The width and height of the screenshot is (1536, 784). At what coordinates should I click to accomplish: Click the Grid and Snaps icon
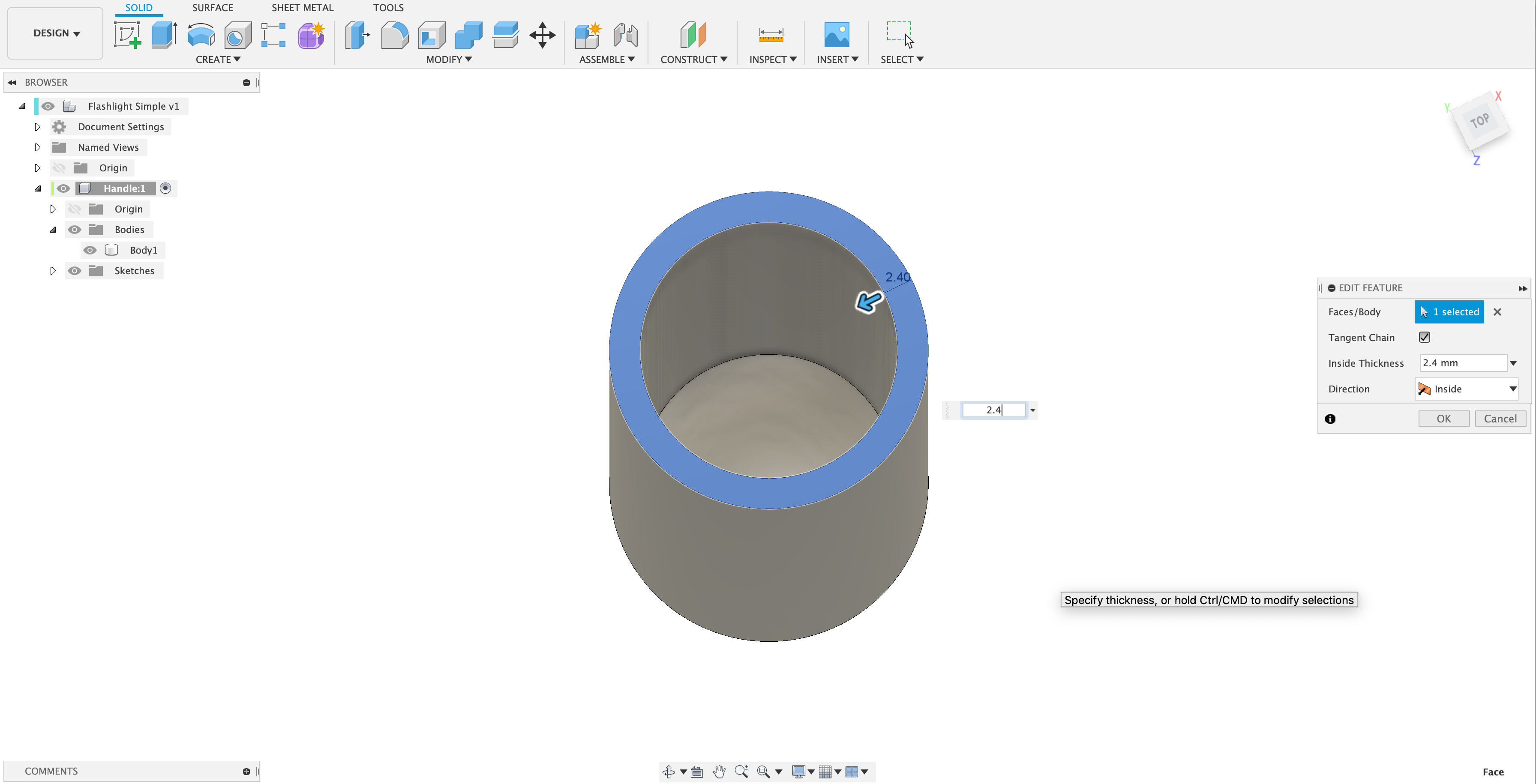[825, 772]
